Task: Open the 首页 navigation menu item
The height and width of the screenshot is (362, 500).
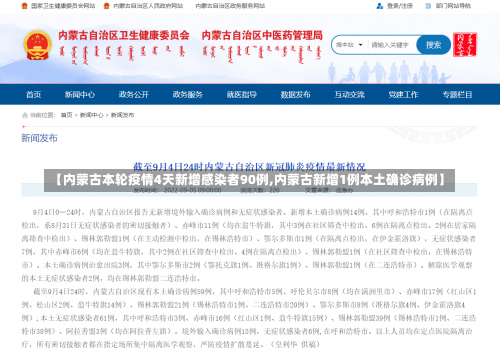Action: pos(34,95)
